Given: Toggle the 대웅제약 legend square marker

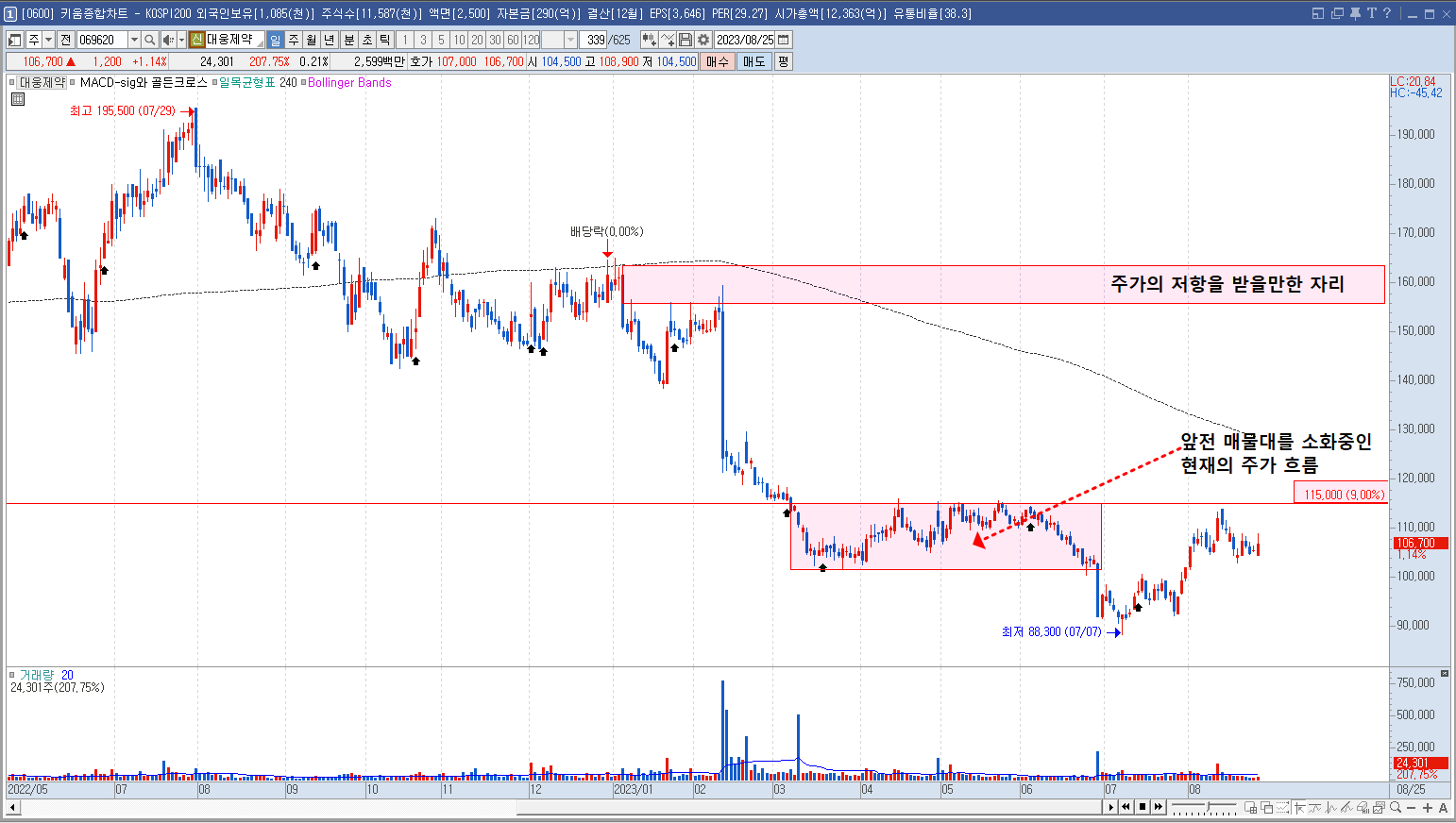Looking at the screenshot, I should [13, 83].
